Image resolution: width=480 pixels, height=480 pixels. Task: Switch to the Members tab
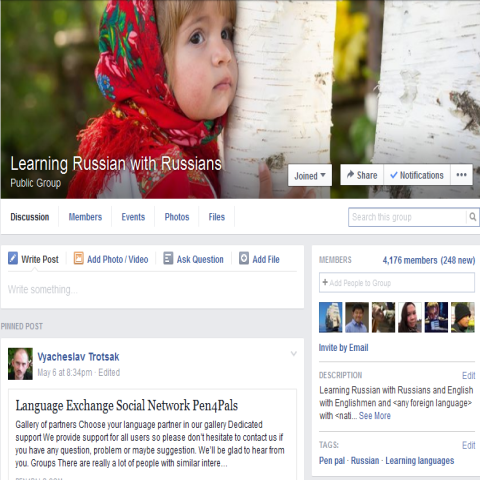click(x=85, y=217)
